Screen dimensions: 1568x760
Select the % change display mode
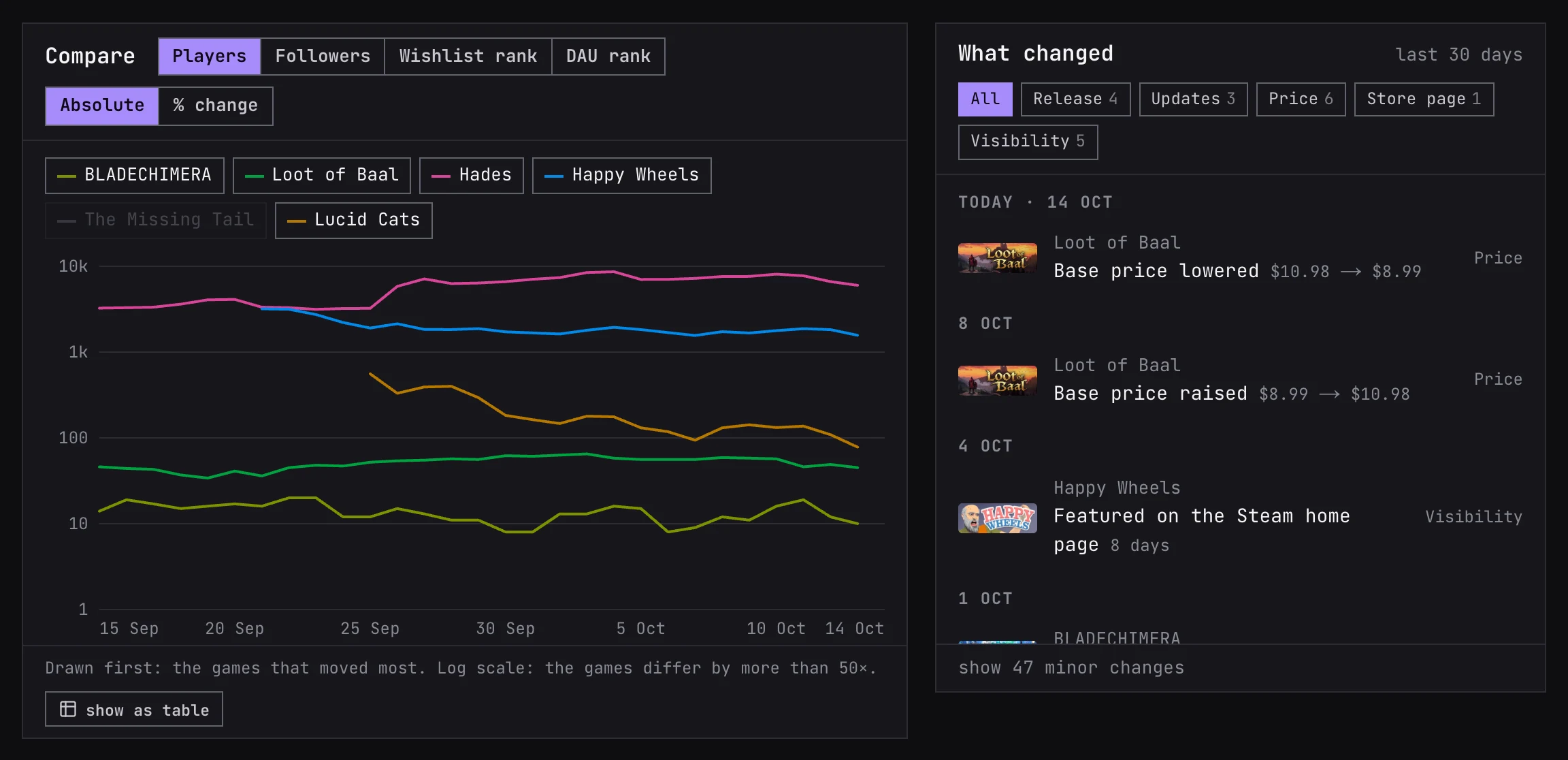pyautogui.click(x=216, y=106)
